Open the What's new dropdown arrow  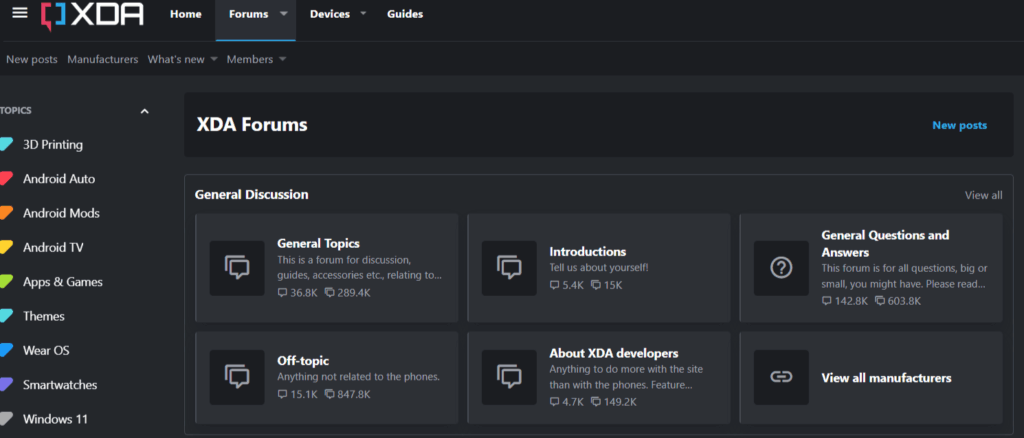[214, 59]
